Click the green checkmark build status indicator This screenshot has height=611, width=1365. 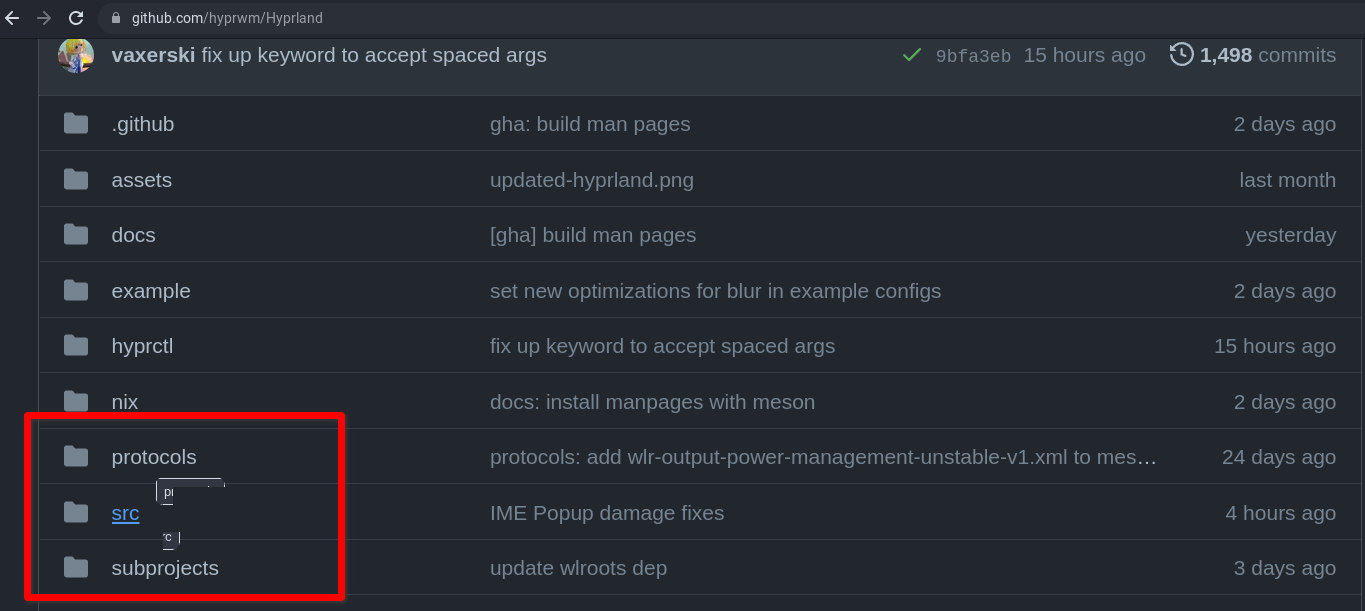point(911,55)
